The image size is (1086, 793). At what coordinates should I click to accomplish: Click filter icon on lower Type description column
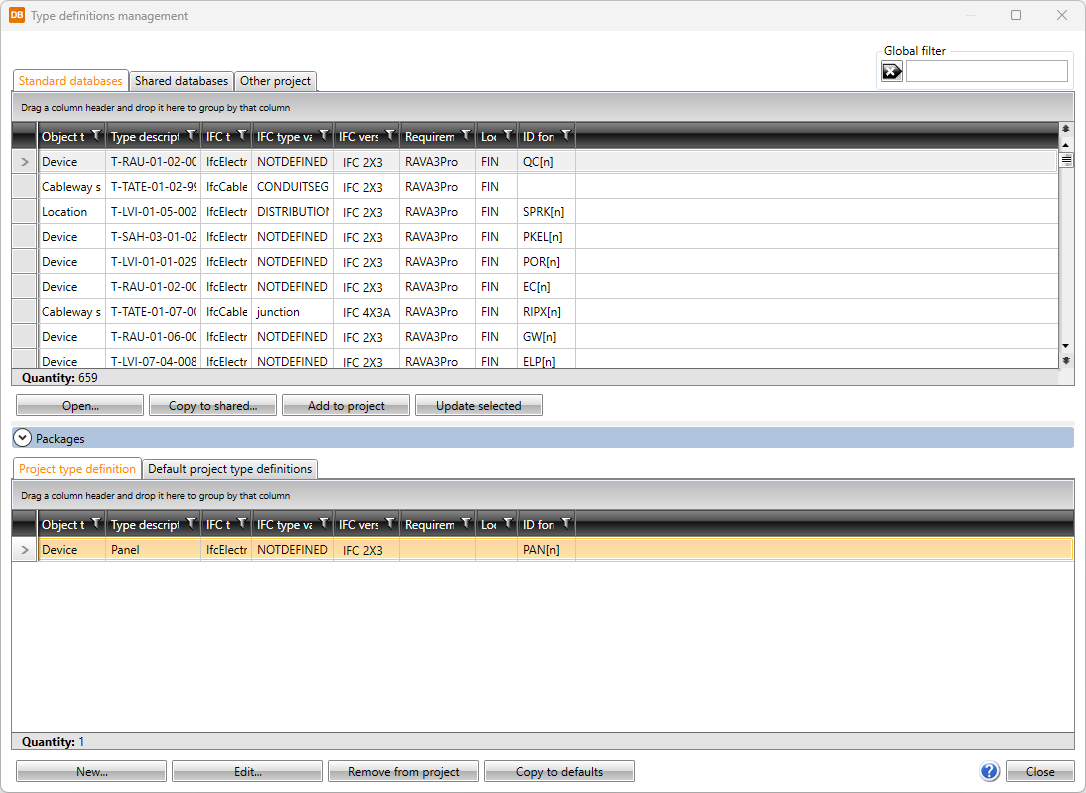tap(191, 523)
